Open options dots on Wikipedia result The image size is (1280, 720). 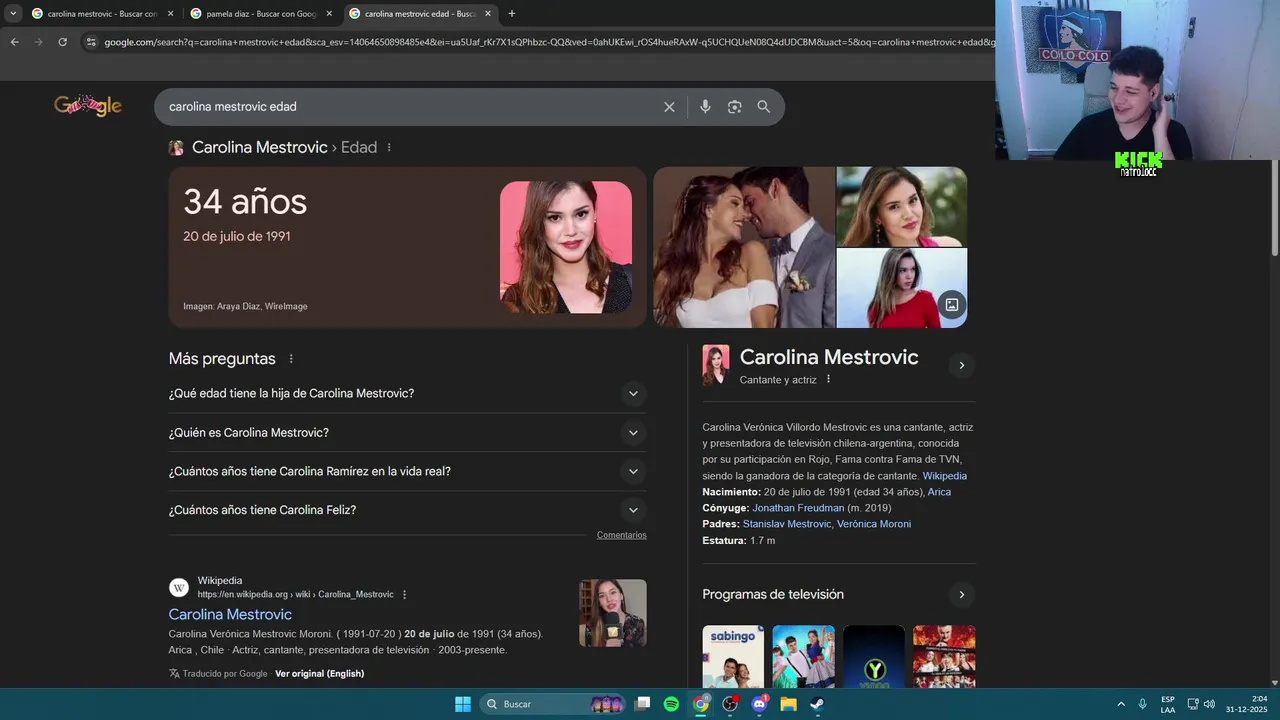coord(404,594)
